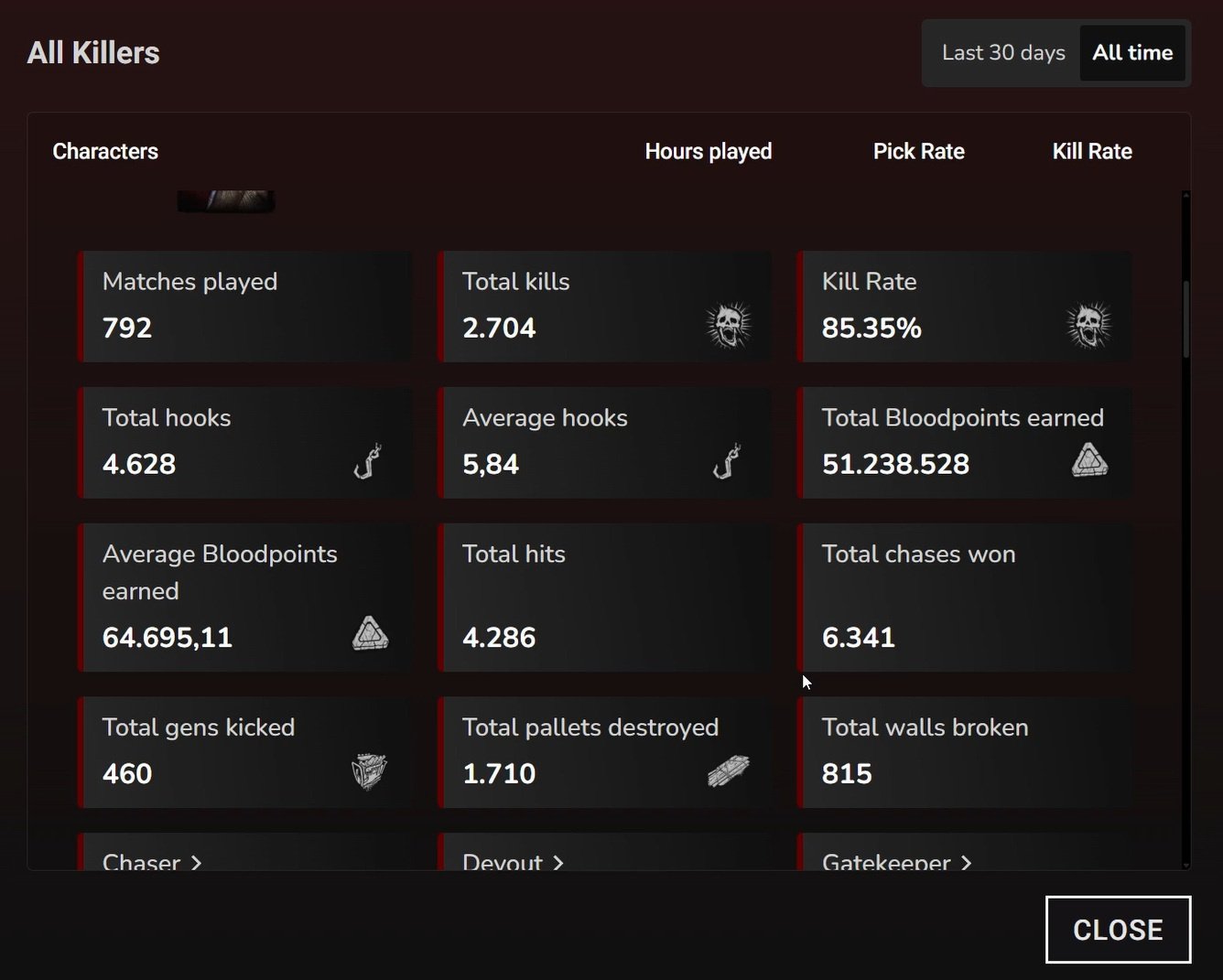Click the Total hits label

click(x=514, y=554)
